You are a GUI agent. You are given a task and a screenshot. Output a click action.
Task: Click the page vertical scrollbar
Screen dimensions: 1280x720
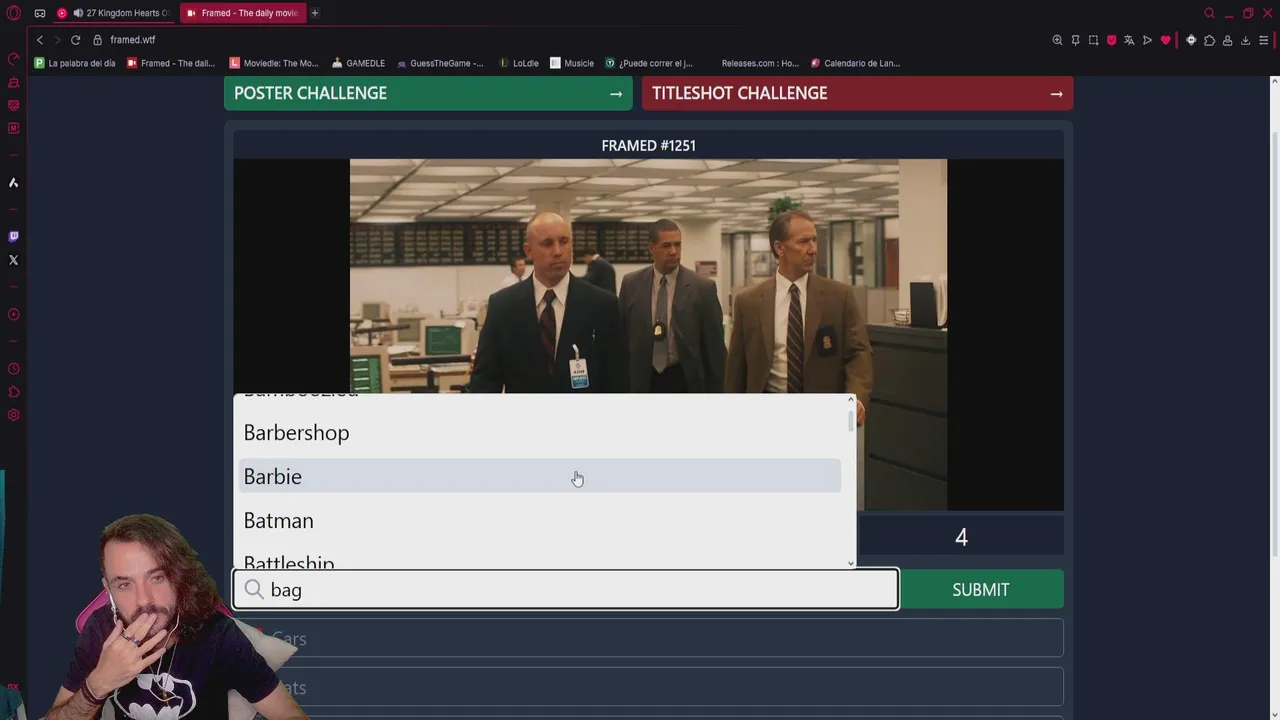[x=1274, y=345]
